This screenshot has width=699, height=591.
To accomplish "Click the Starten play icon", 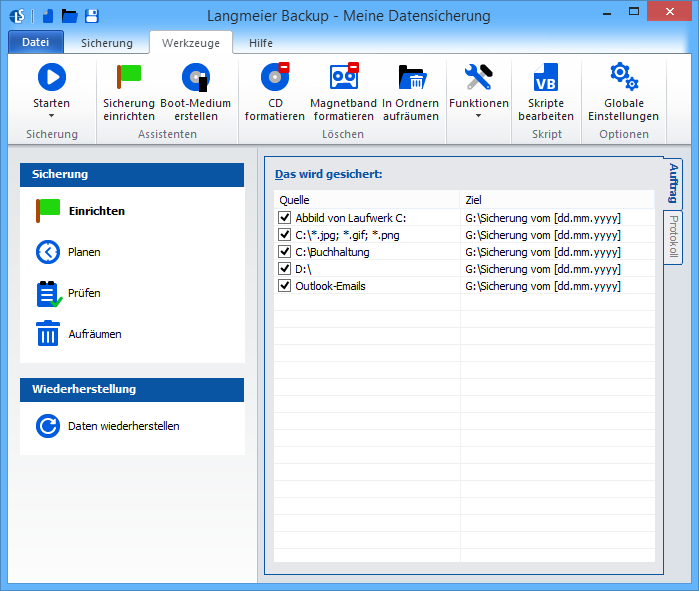I will tap(52, 77).
